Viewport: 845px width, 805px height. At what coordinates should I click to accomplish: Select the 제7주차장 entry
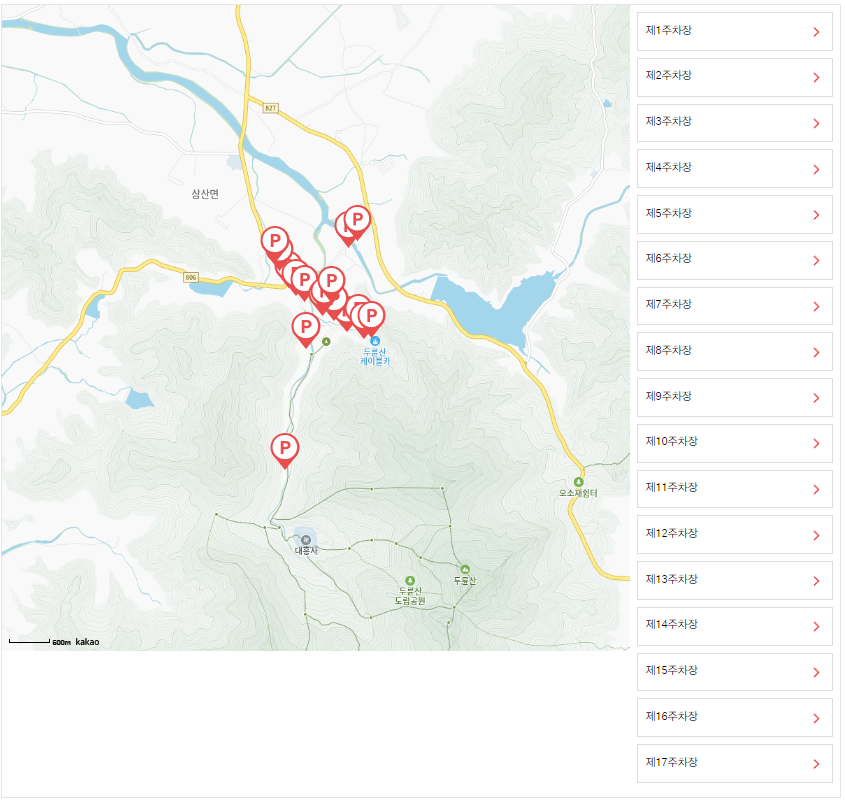pos(735,306)
